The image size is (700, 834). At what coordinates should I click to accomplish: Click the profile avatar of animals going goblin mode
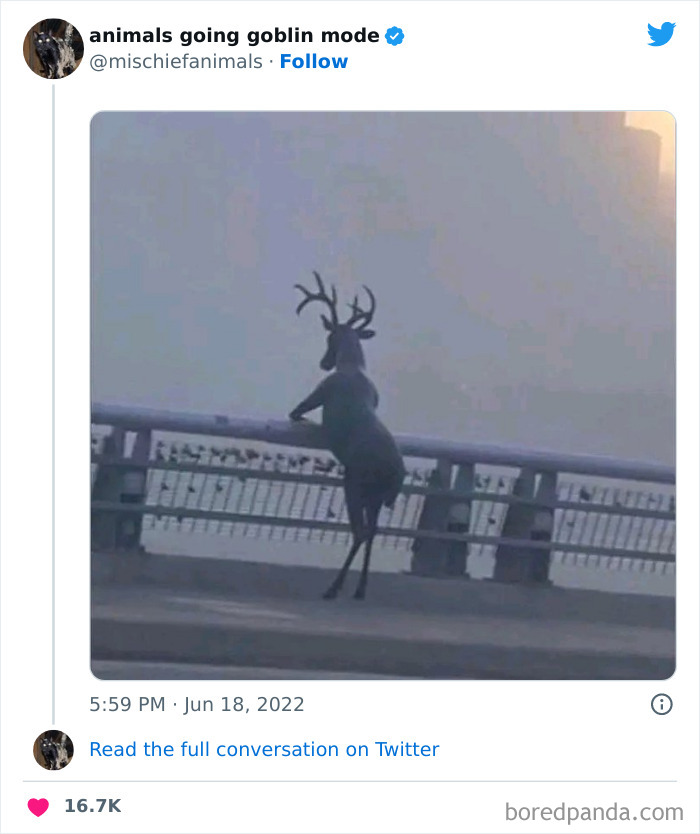[53, 48]
